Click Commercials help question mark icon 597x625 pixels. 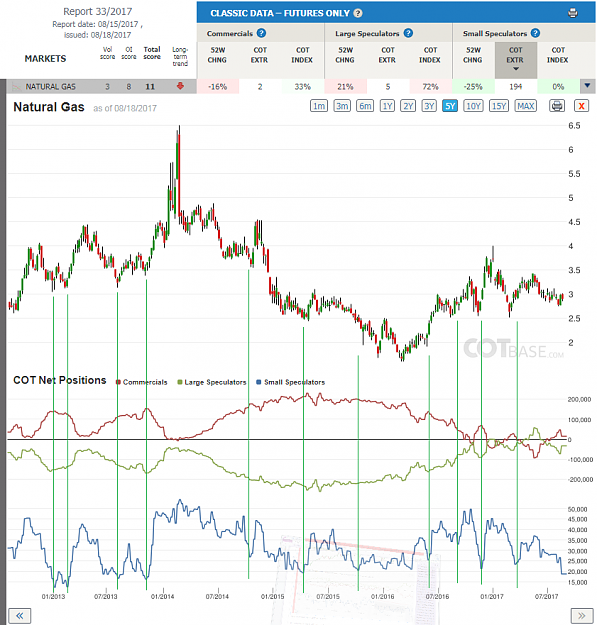pos(261,33)
